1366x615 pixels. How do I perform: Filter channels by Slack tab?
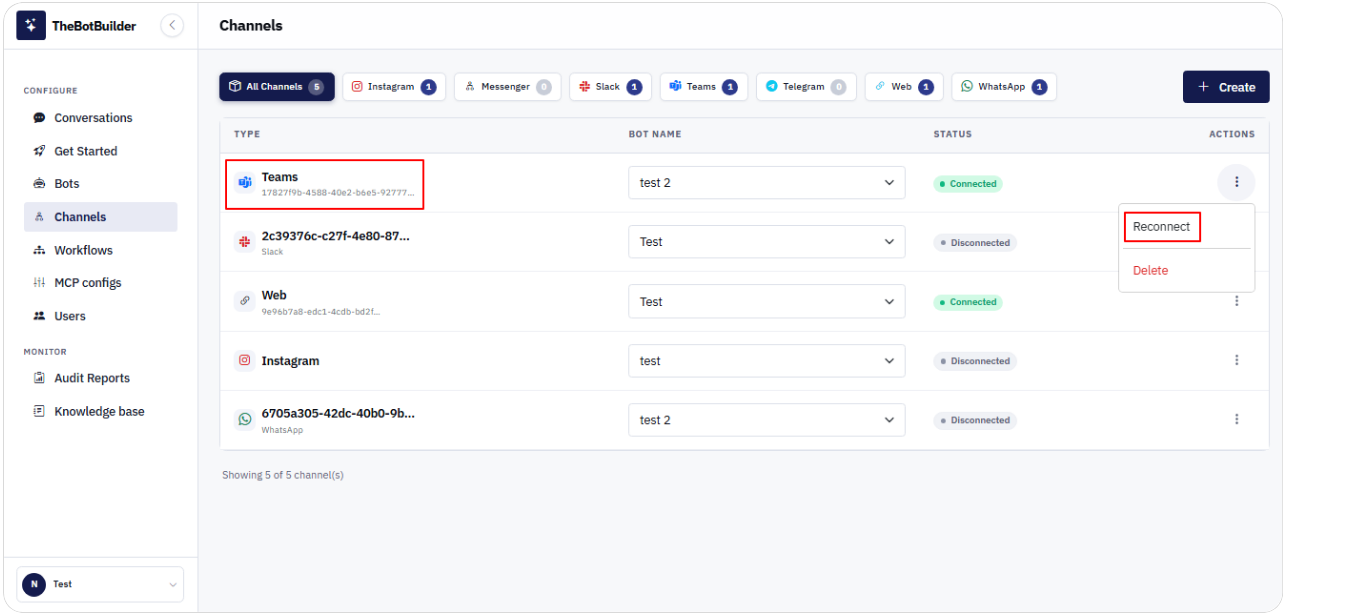(x=611, y=87)
